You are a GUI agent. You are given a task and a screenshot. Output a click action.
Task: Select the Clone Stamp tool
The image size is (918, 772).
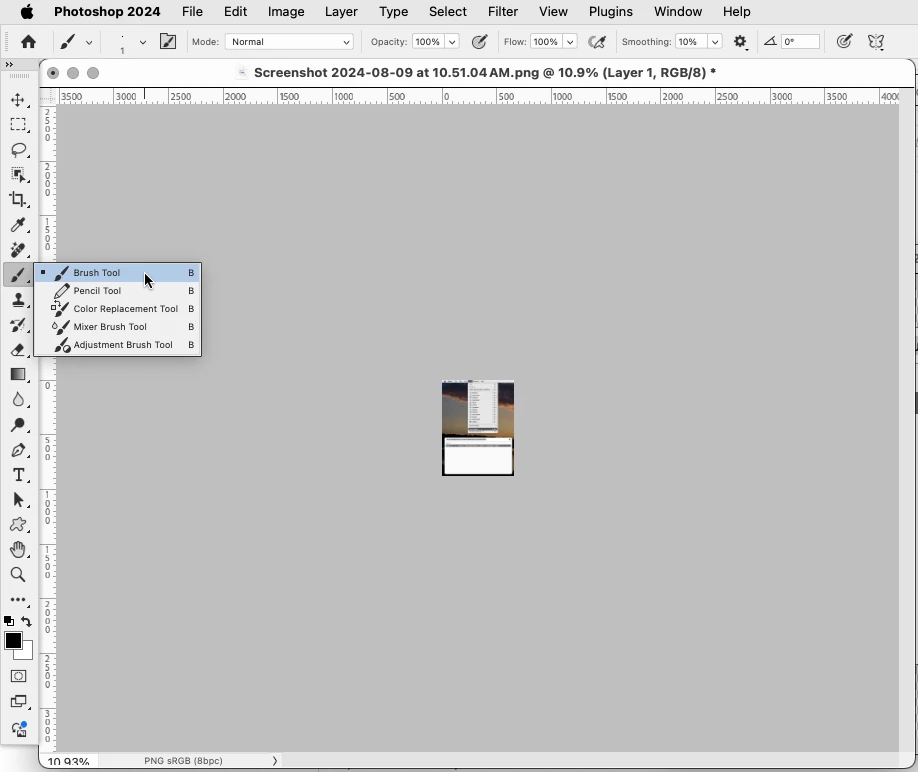[18, 300]
